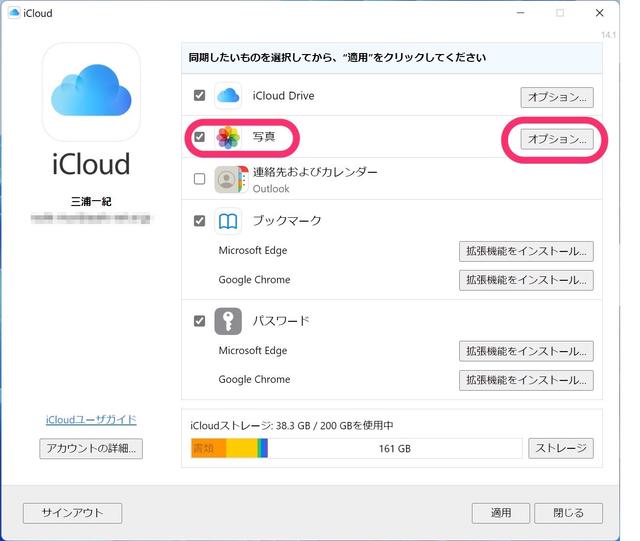Open the iCloudユーザガイド link

coord(91,419)
